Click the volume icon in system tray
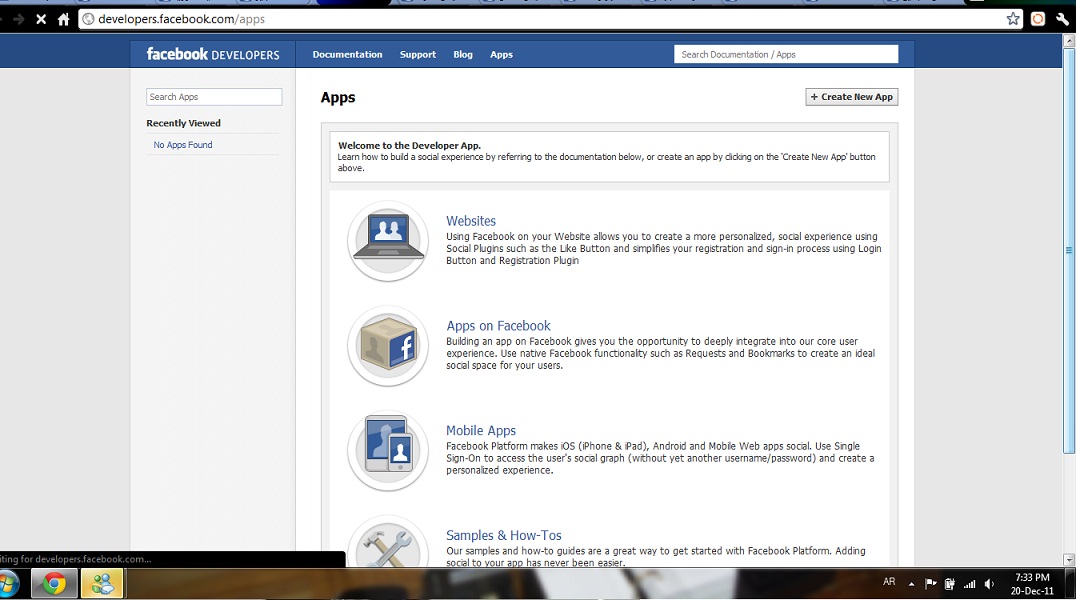The height and width of the screenshot is (600, 1076). pyautogui.click(x=989, y=584)
